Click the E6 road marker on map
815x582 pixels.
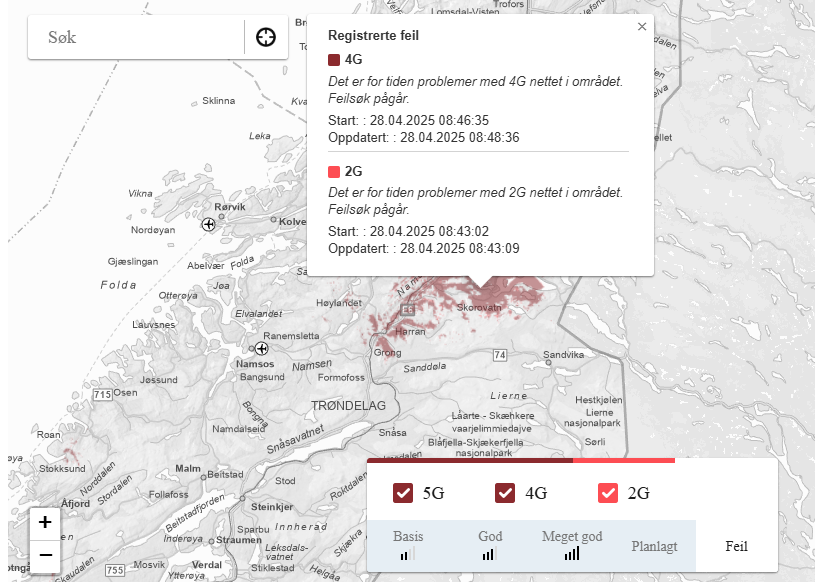pos(408,310)
